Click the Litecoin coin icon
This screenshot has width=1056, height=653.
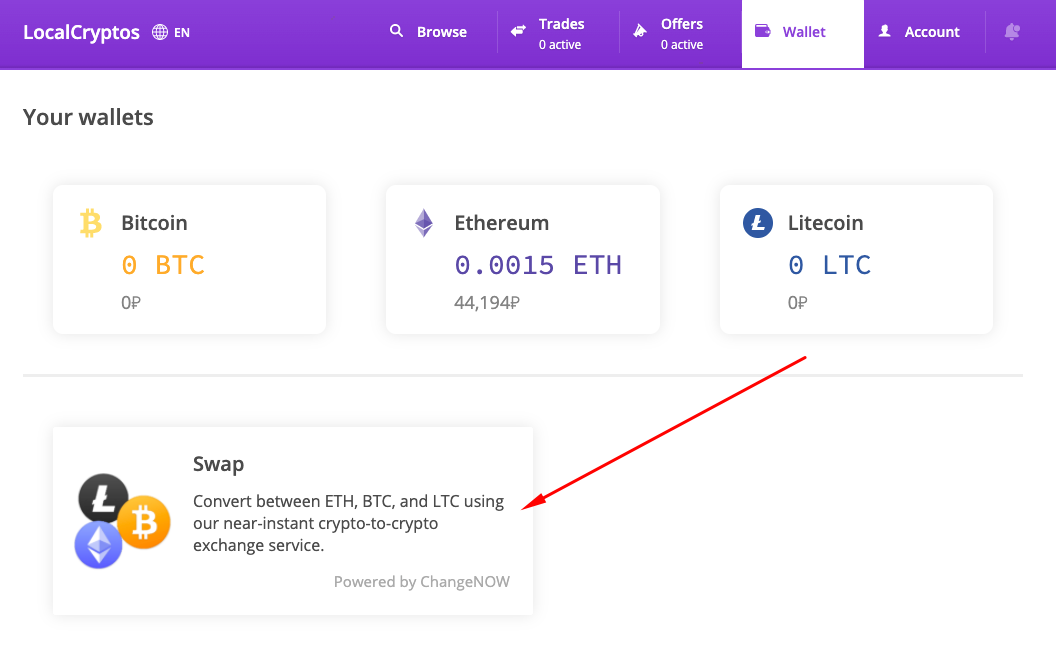(757, 222)
